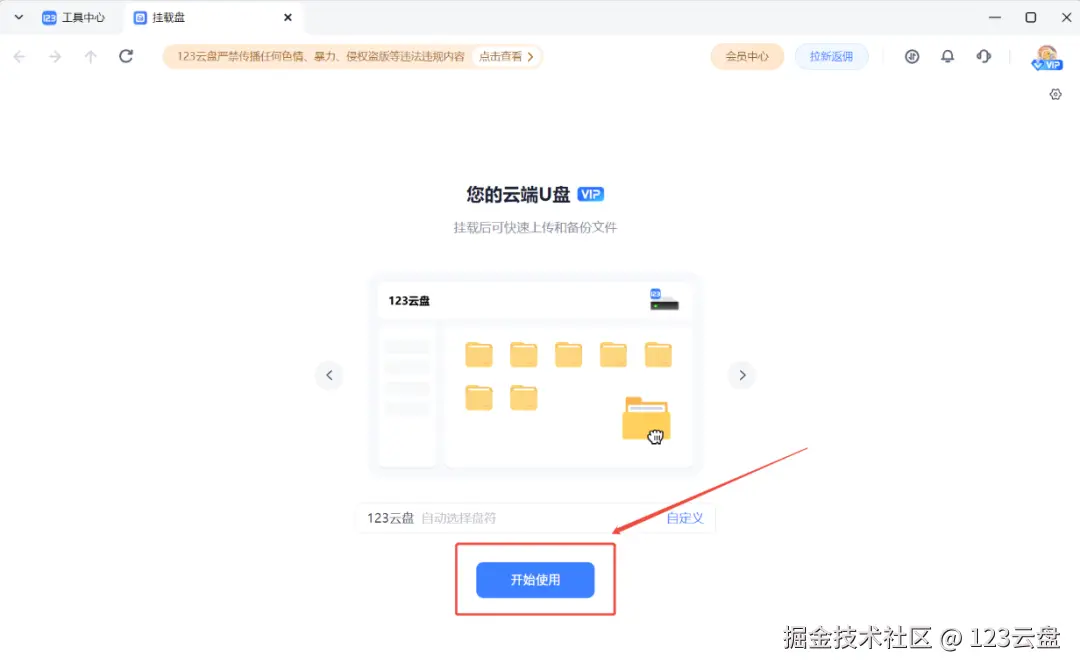1080x671 pixels.
Task: Click the 123云盘 drive letter field
Action: pos(535,518)
